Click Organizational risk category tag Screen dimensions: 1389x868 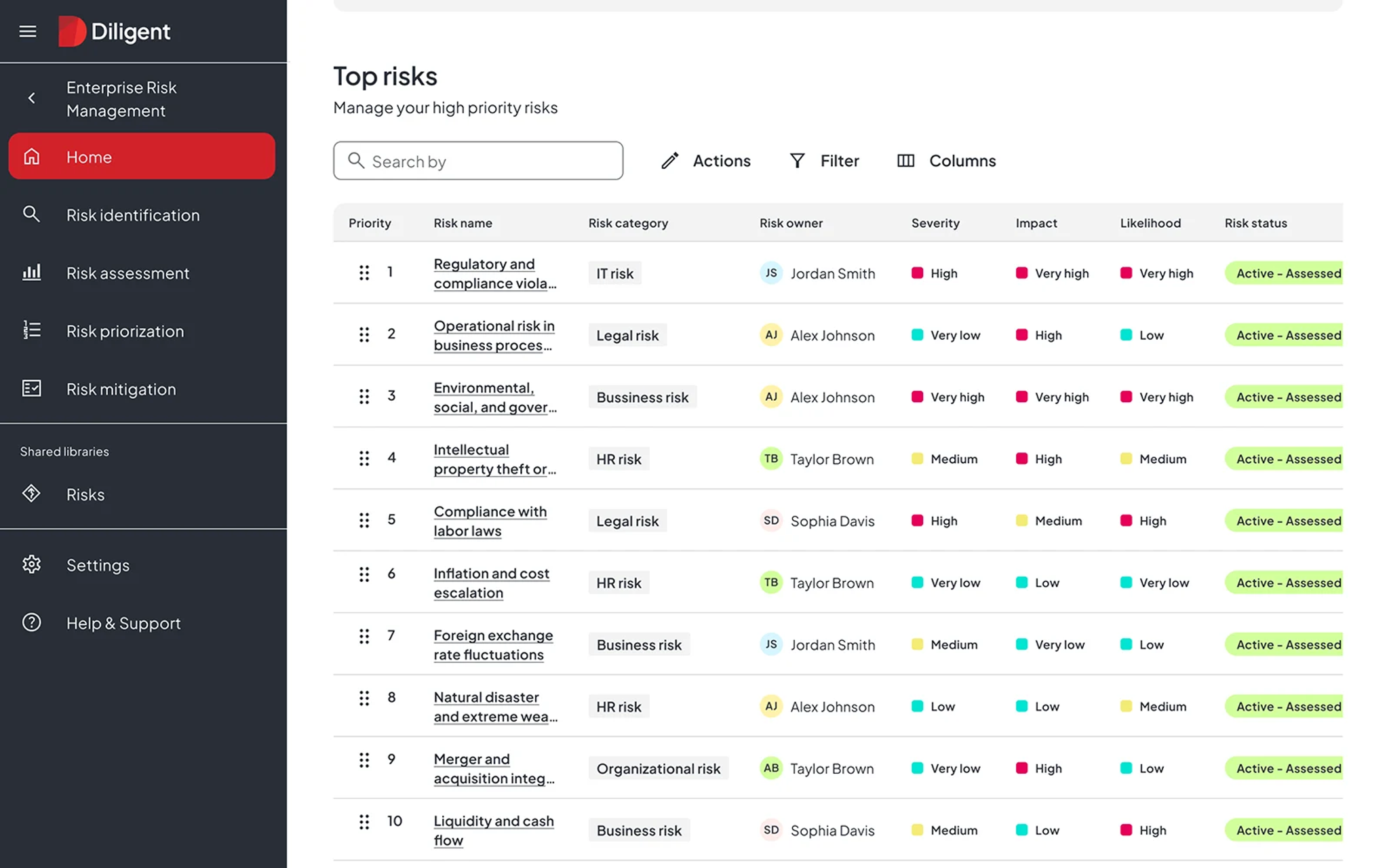click(659, 768)
